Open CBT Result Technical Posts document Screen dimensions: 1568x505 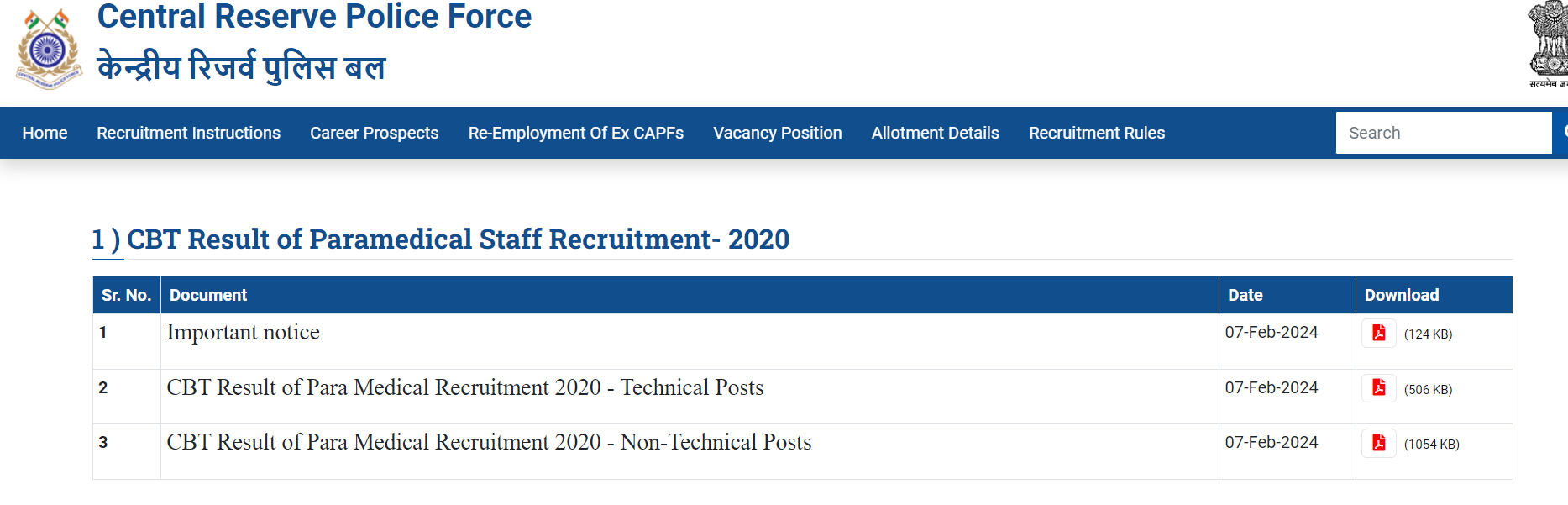[x=464, y=387]
